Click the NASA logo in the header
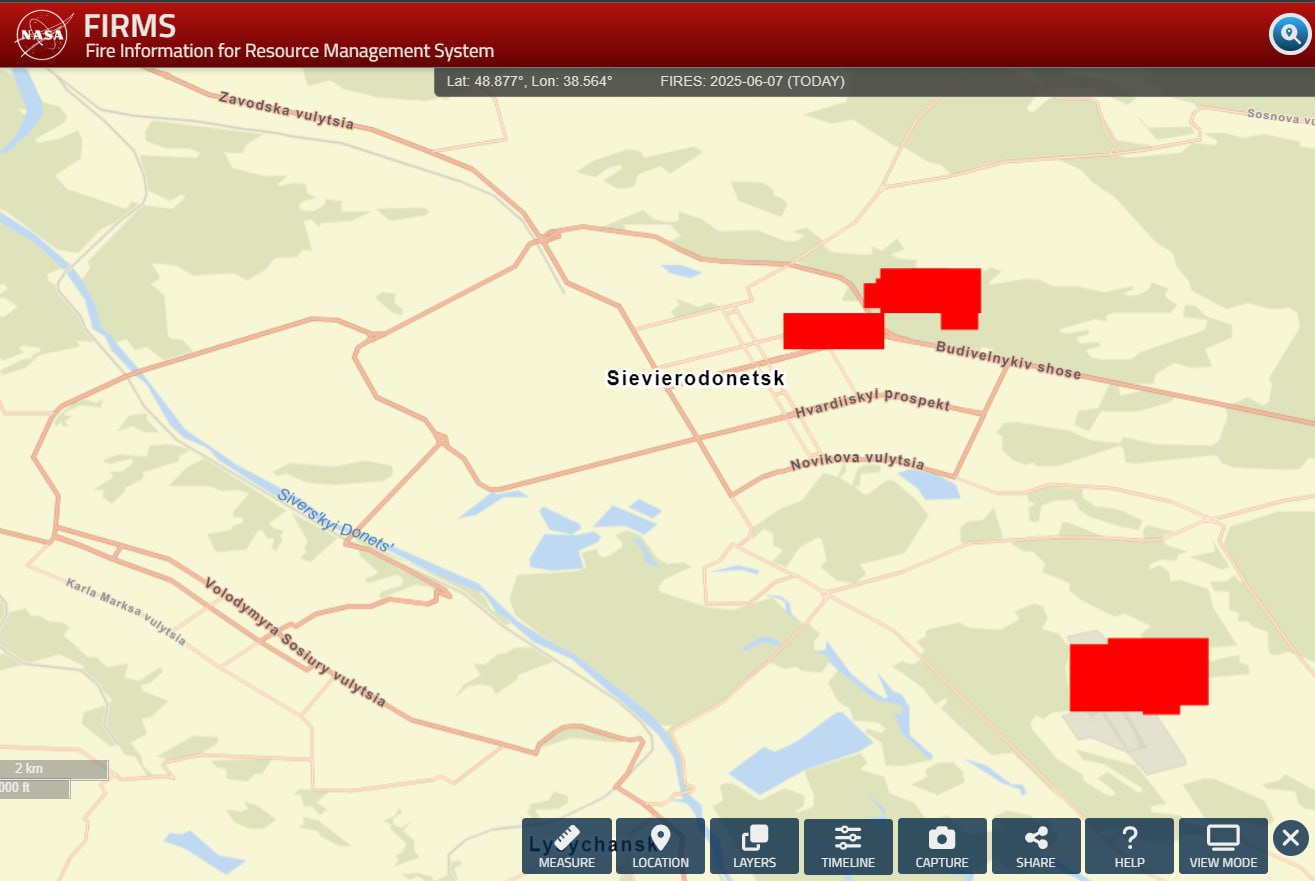The image size is (1315, 881). pyautogui.click(x=42, y=35)
